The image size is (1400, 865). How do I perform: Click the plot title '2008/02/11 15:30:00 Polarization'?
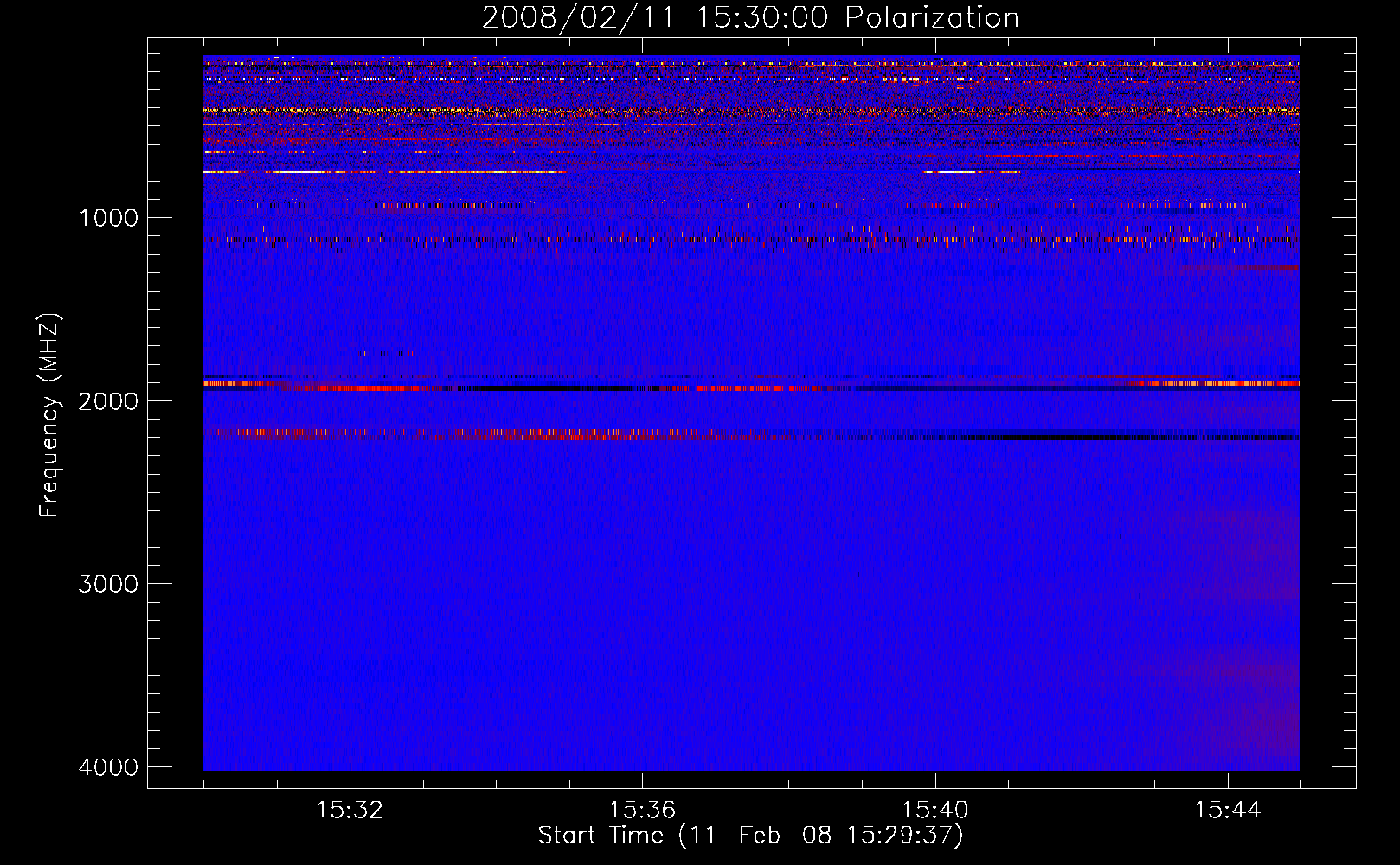(750, 18)
